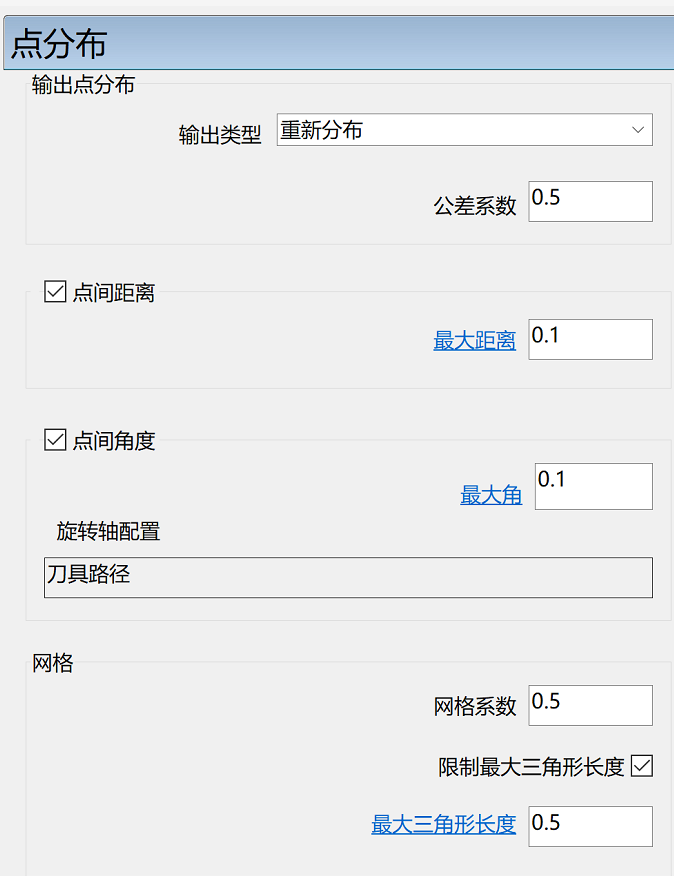Click the 输出类型 label
The height and width of the screenshot is (876, 674).
pyautogui.click(x=220, y=135)
